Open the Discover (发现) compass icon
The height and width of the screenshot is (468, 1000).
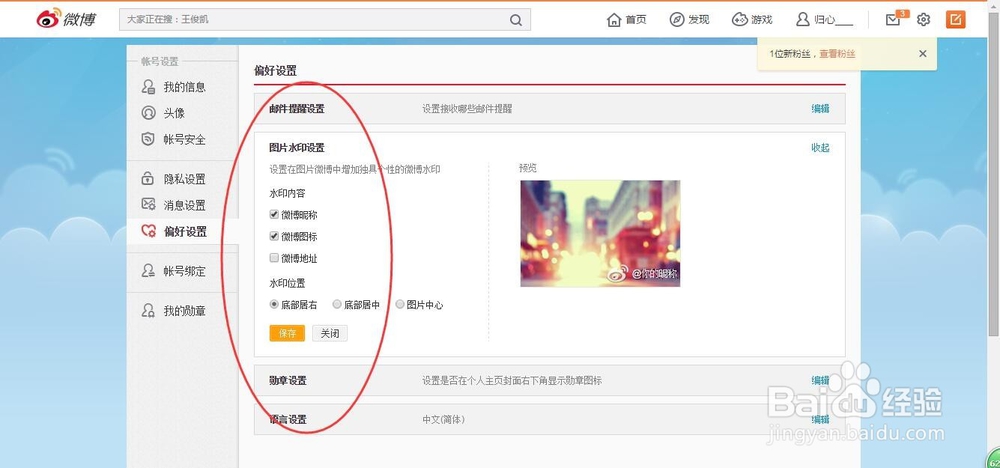(x=677, y=20)
